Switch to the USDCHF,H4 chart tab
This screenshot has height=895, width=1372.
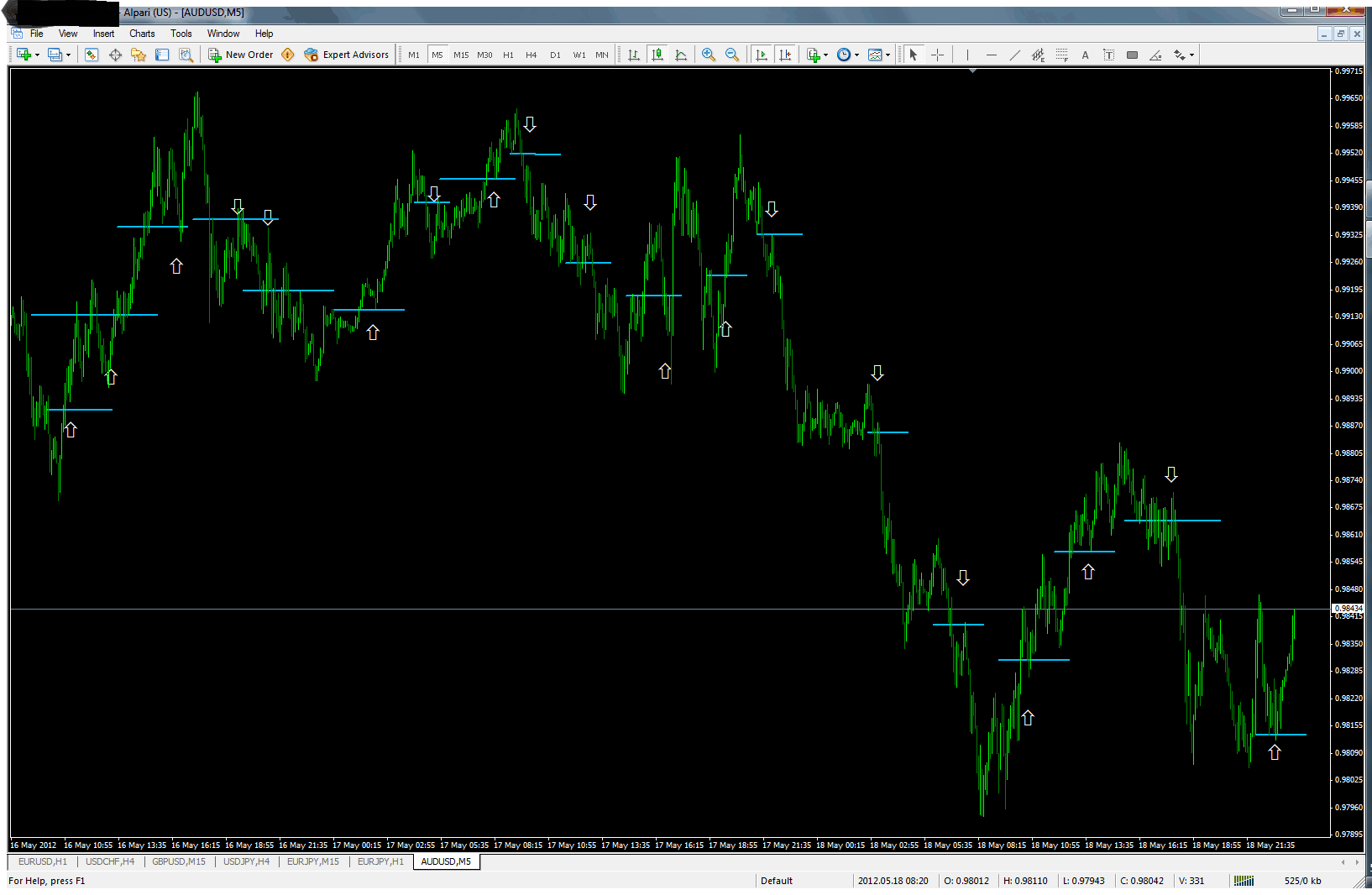[110, 861]
